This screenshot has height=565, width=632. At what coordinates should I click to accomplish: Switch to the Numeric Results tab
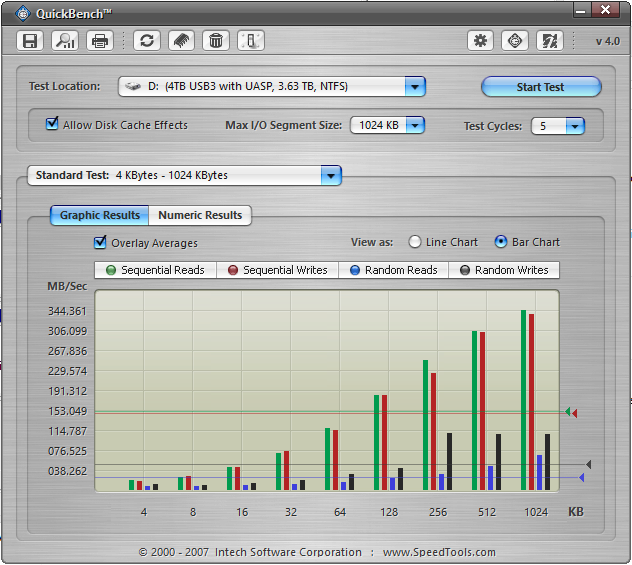[x=200, y=215]
